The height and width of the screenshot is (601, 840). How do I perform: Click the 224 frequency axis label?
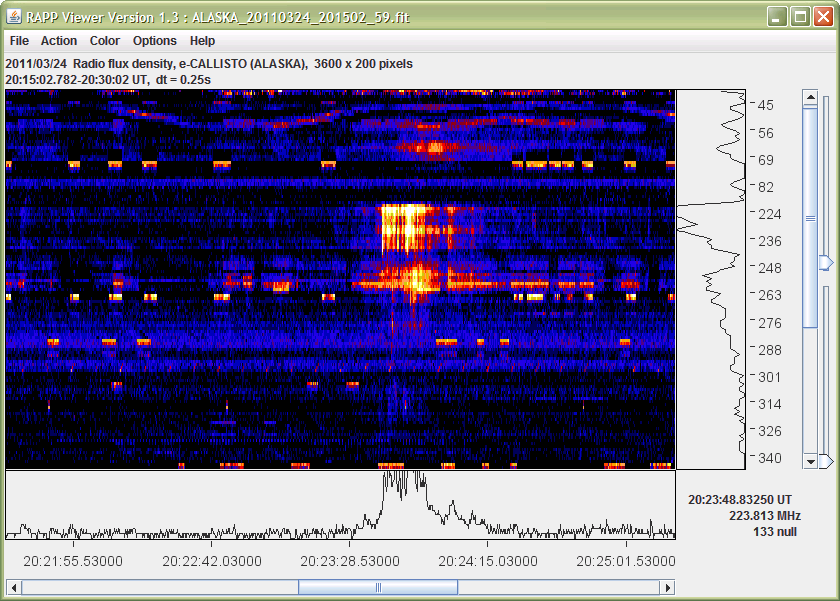click(770, 214)
